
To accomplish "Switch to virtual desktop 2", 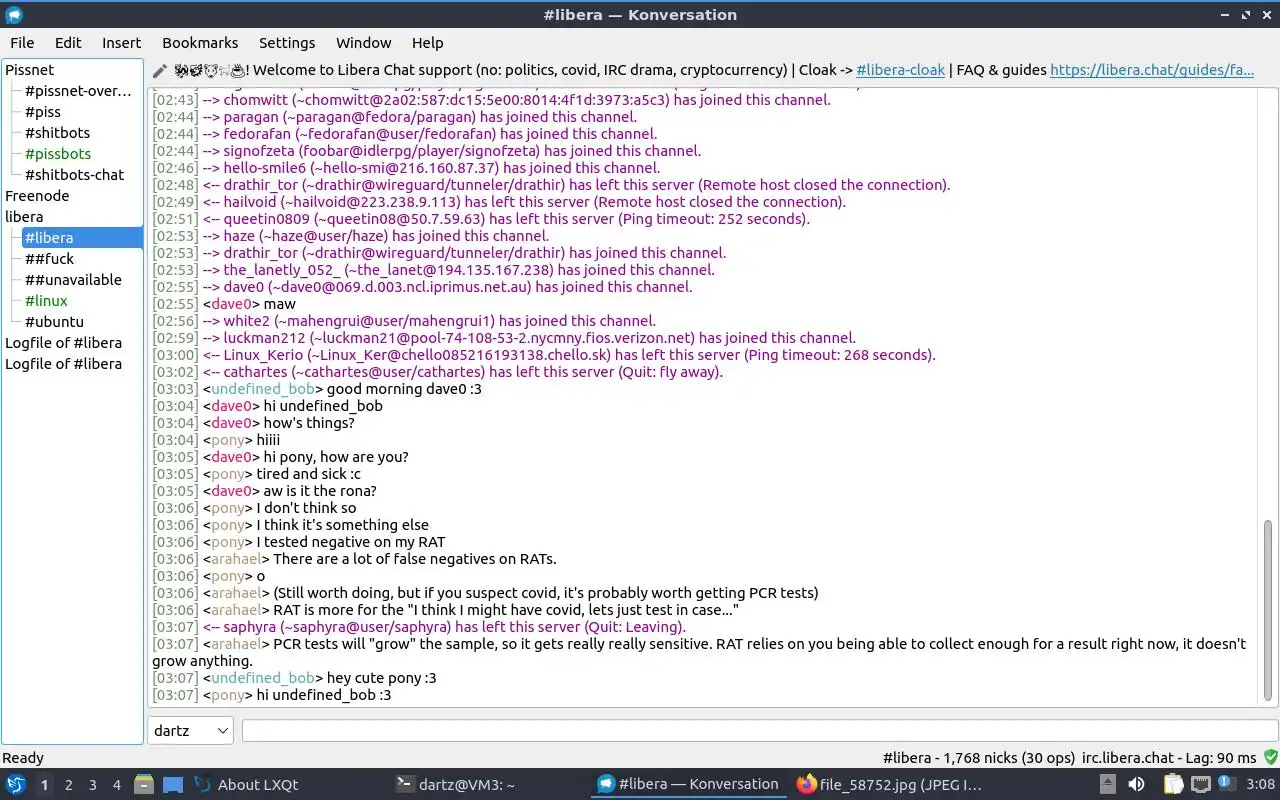I will click(68, 785).
